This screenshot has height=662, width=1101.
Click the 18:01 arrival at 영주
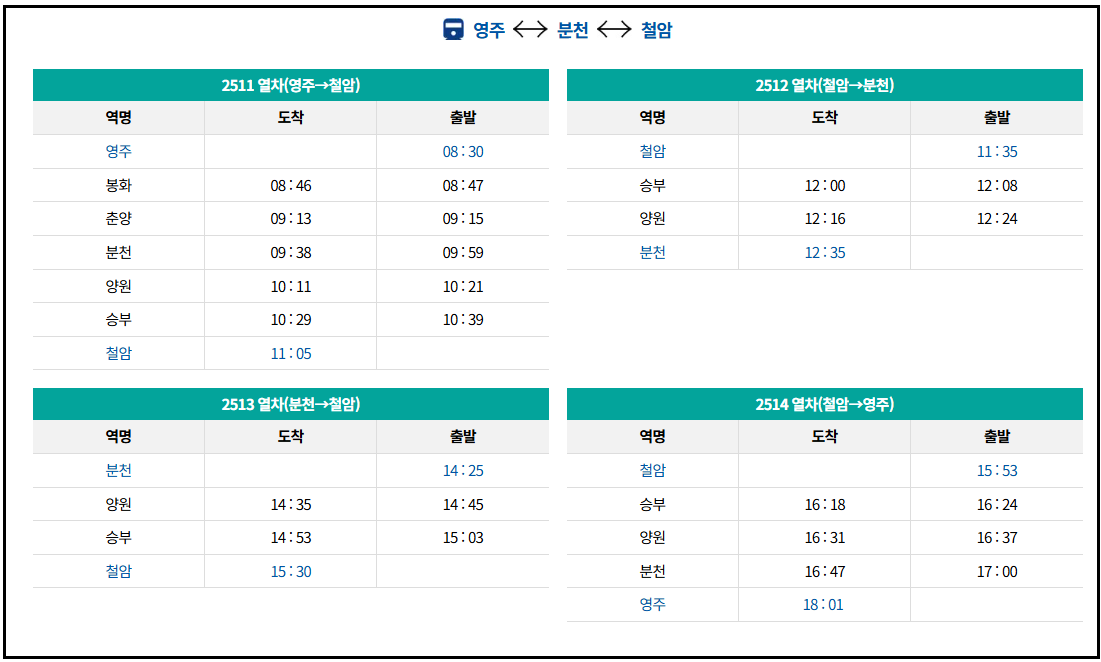pos(823,604)
